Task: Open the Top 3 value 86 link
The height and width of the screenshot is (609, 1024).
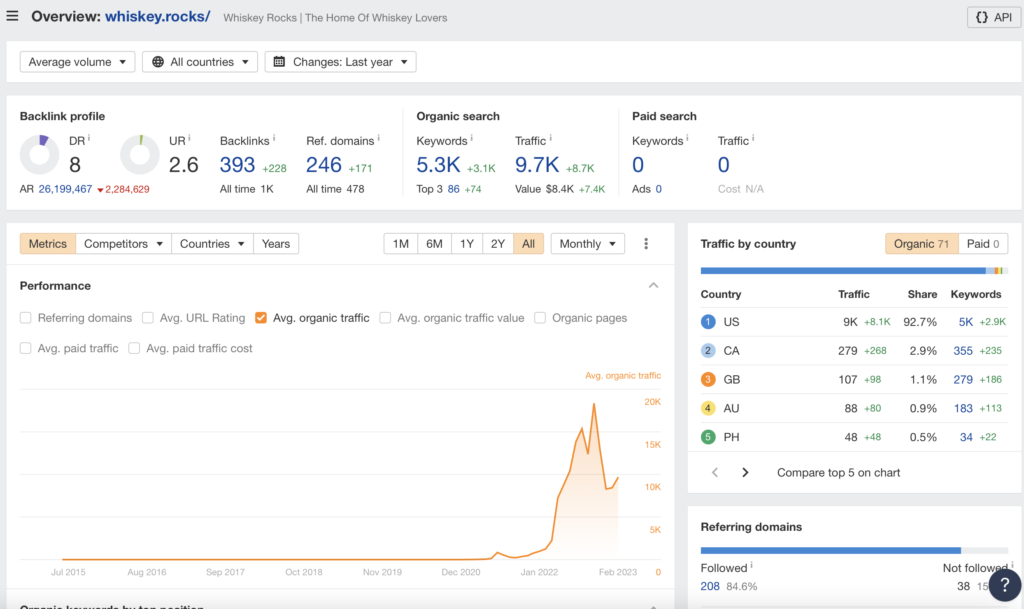Action: (453, 189)
